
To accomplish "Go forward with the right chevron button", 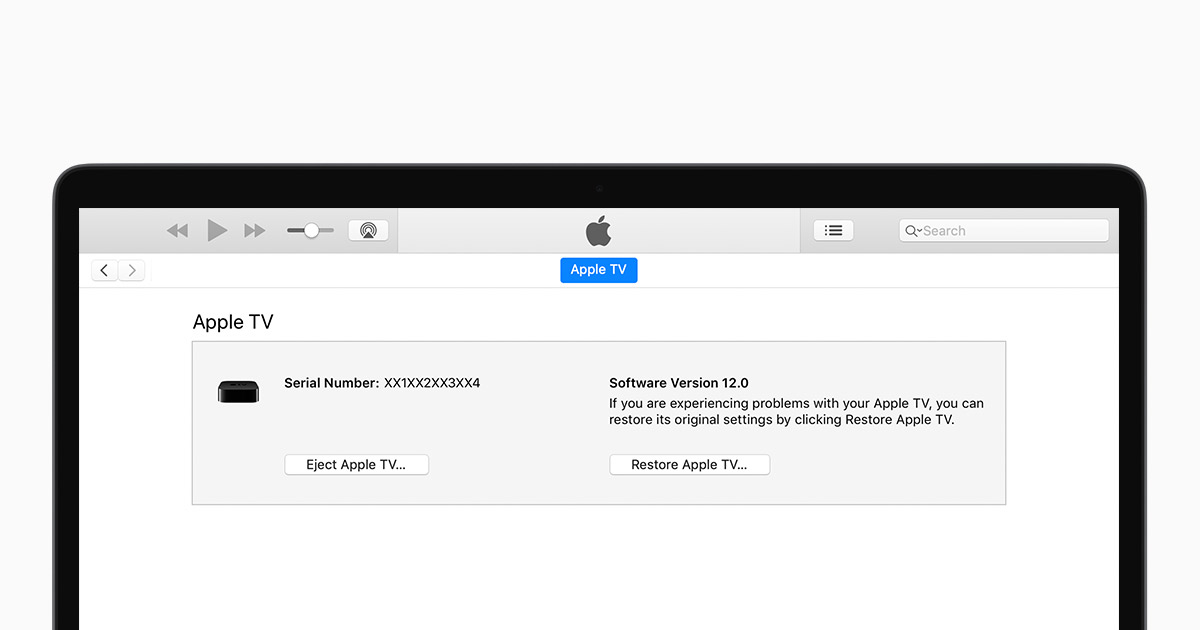I will coord(132,270).
